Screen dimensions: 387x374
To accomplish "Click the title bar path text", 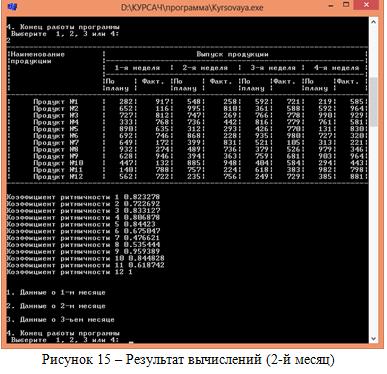I will 192,7.
